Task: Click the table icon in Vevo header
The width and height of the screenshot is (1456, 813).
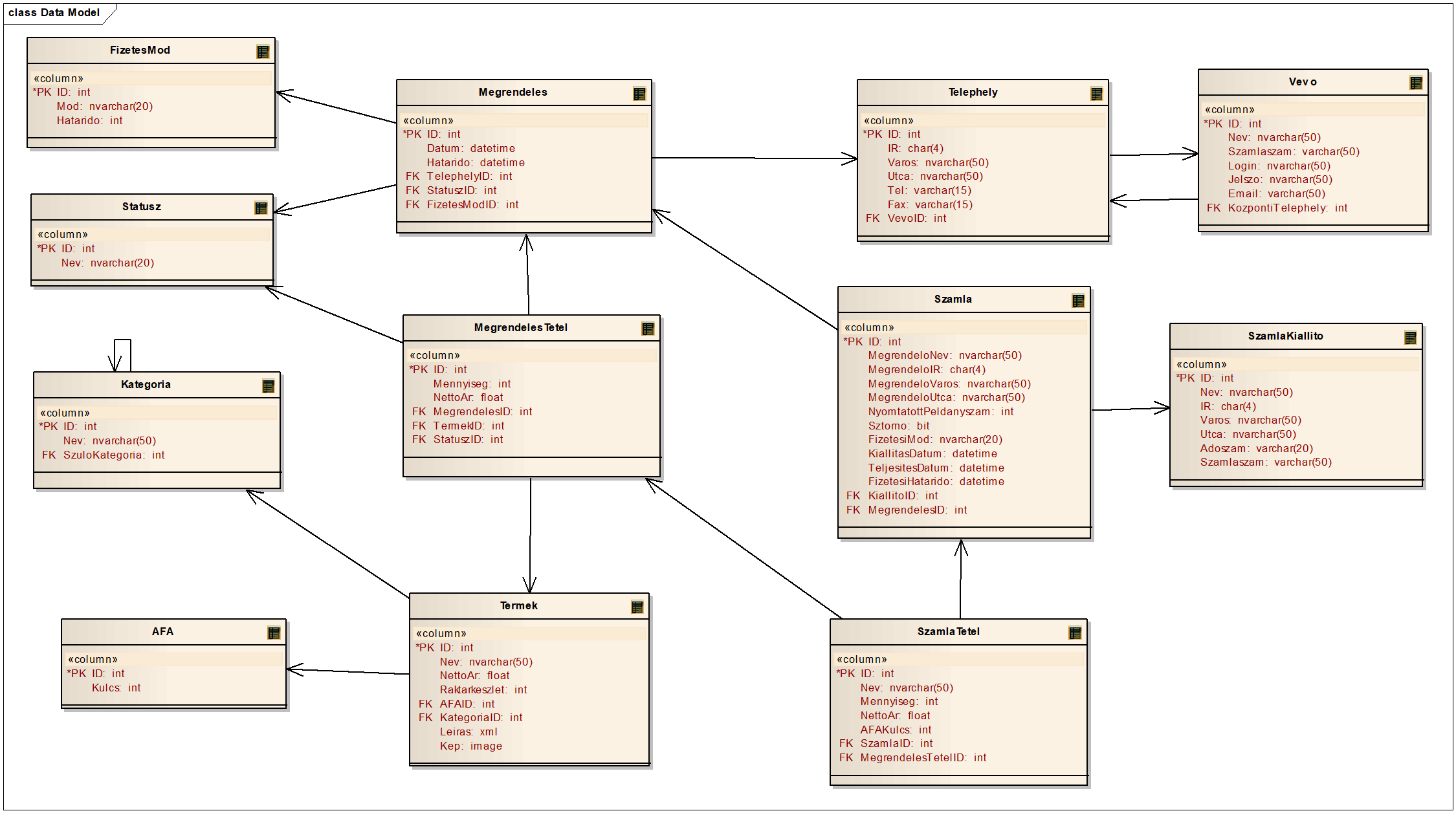Action: [1416, 83]
